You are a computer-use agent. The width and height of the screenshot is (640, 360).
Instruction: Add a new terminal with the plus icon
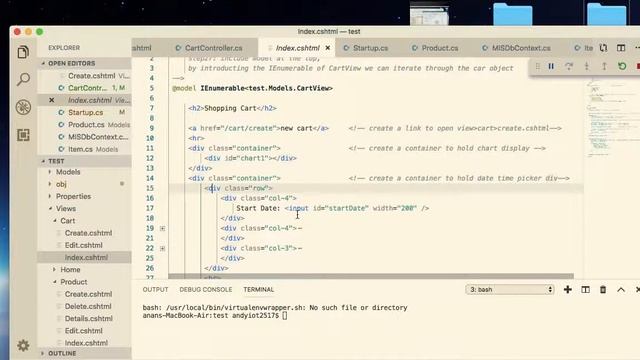[567, 289]
